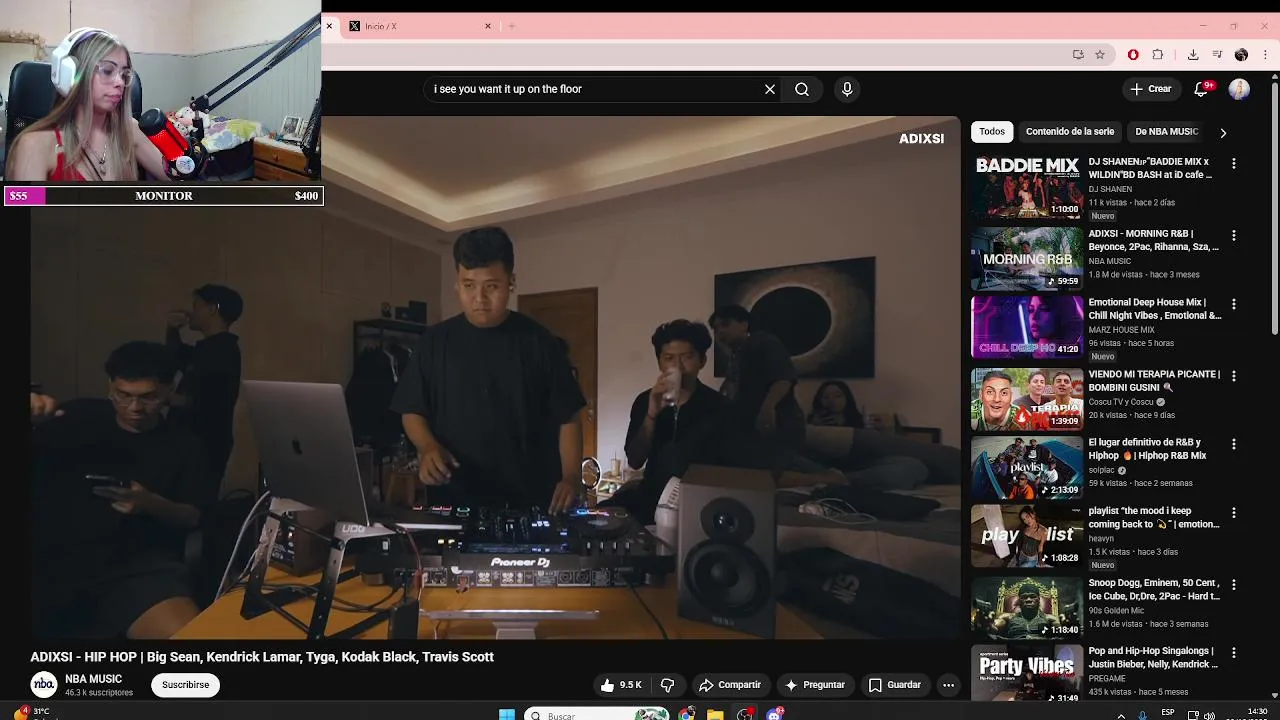The height and width of the screenshot is (720, 1280).
Task: Open media controls icon in browser toolbar
Action: click(x=1217, y=55)
